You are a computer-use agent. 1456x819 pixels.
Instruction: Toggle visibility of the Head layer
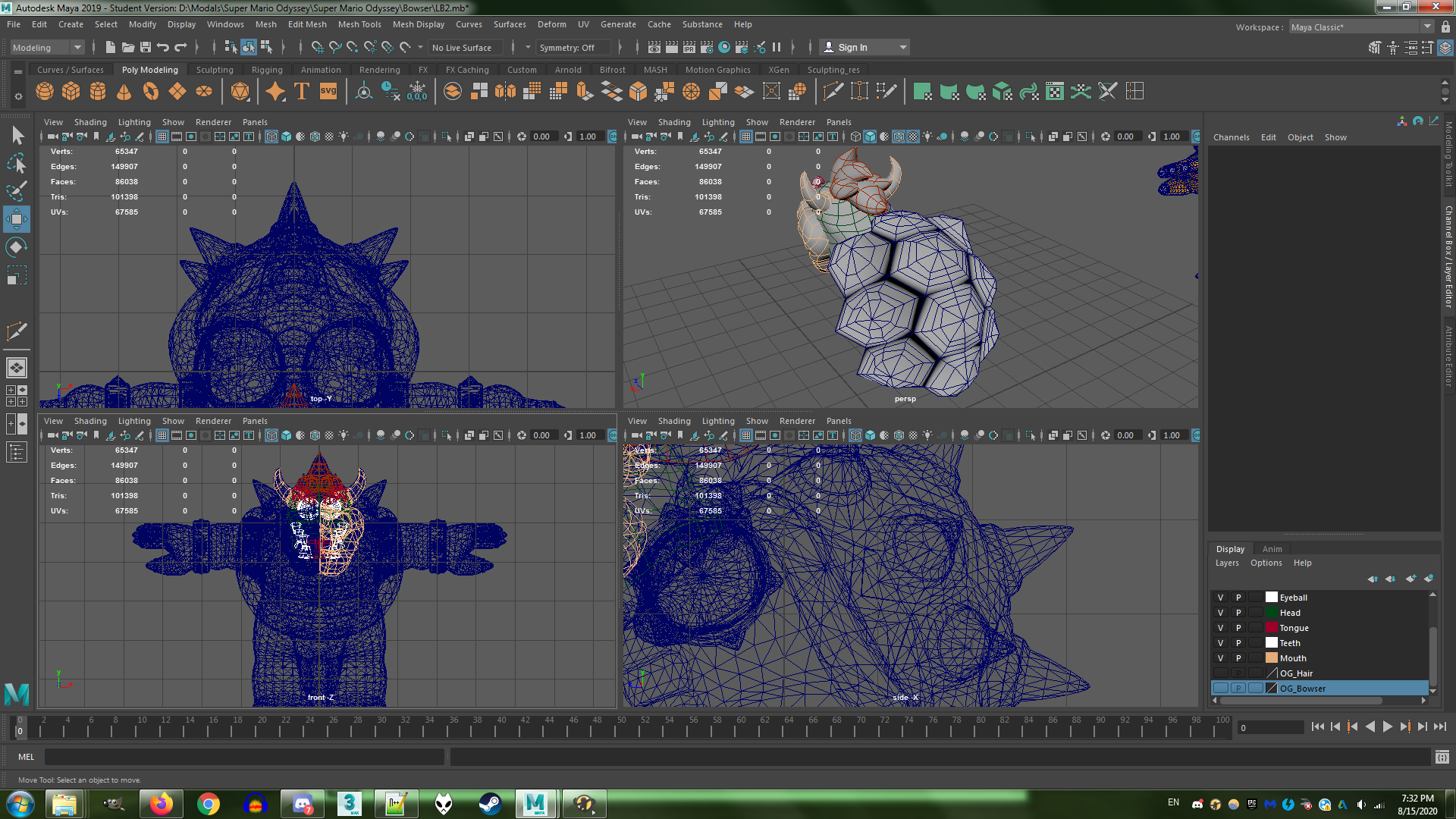tap(1220, 613)
